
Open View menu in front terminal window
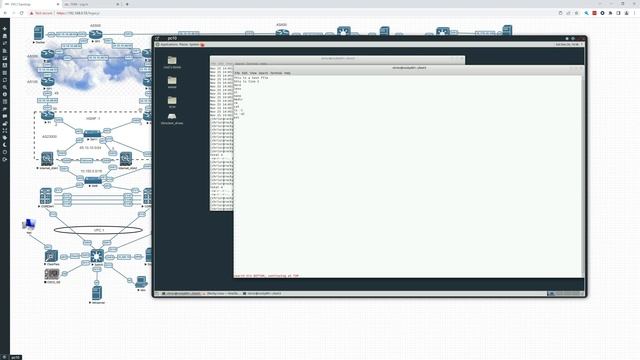tap(253, 73)
